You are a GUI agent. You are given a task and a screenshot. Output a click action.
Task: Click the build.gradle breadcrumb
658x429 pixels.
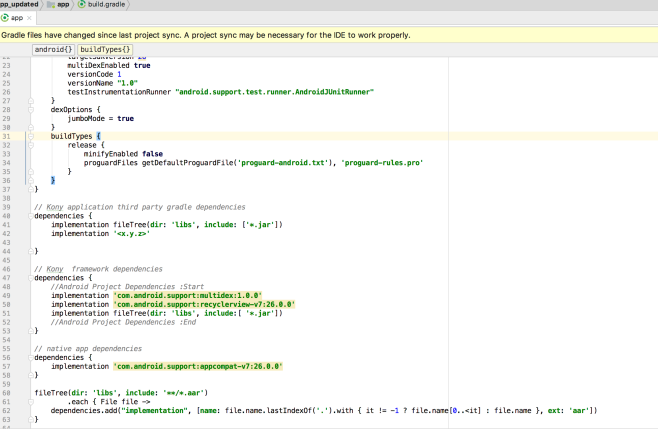[102, 5]
